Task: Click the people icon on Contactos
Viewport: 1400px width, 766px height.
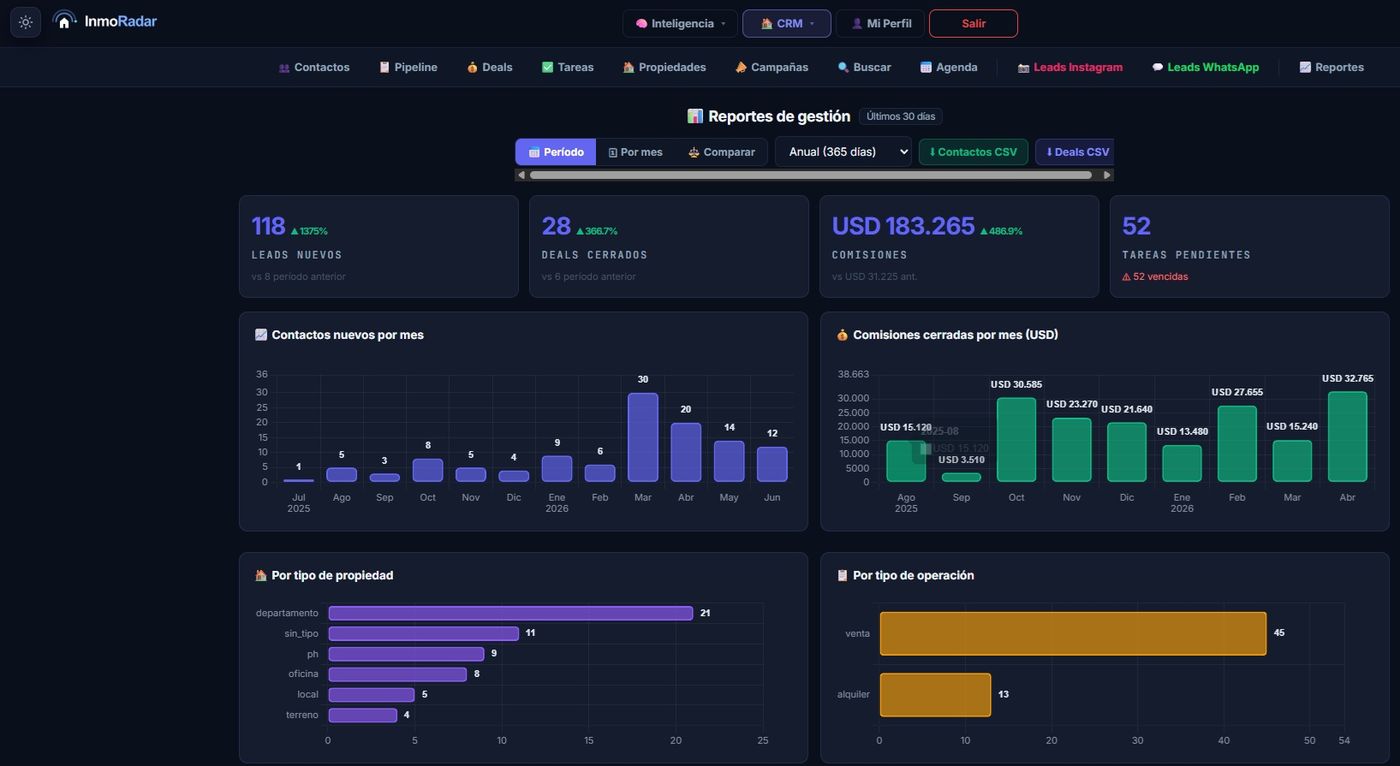Action: point(284,68)
